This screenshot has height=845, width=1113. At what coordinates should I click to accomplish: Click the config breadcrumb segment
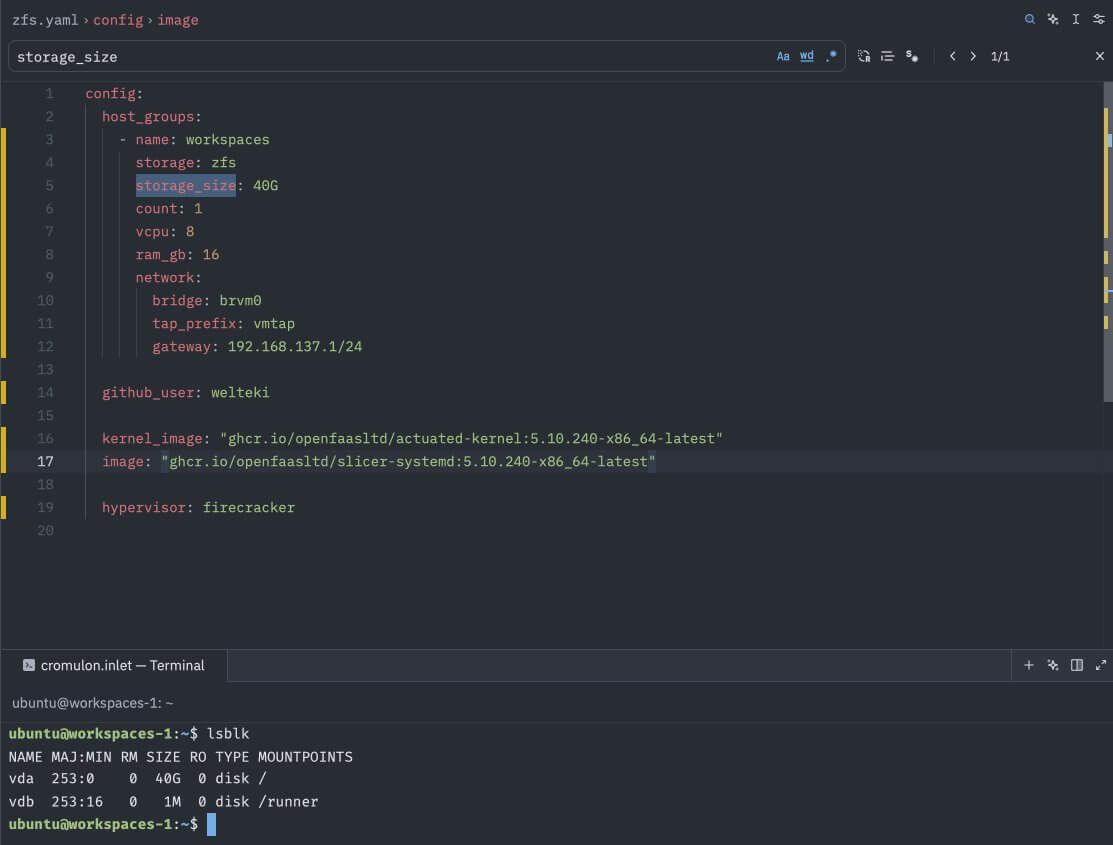pyautogui.click(x=118, y=20)
